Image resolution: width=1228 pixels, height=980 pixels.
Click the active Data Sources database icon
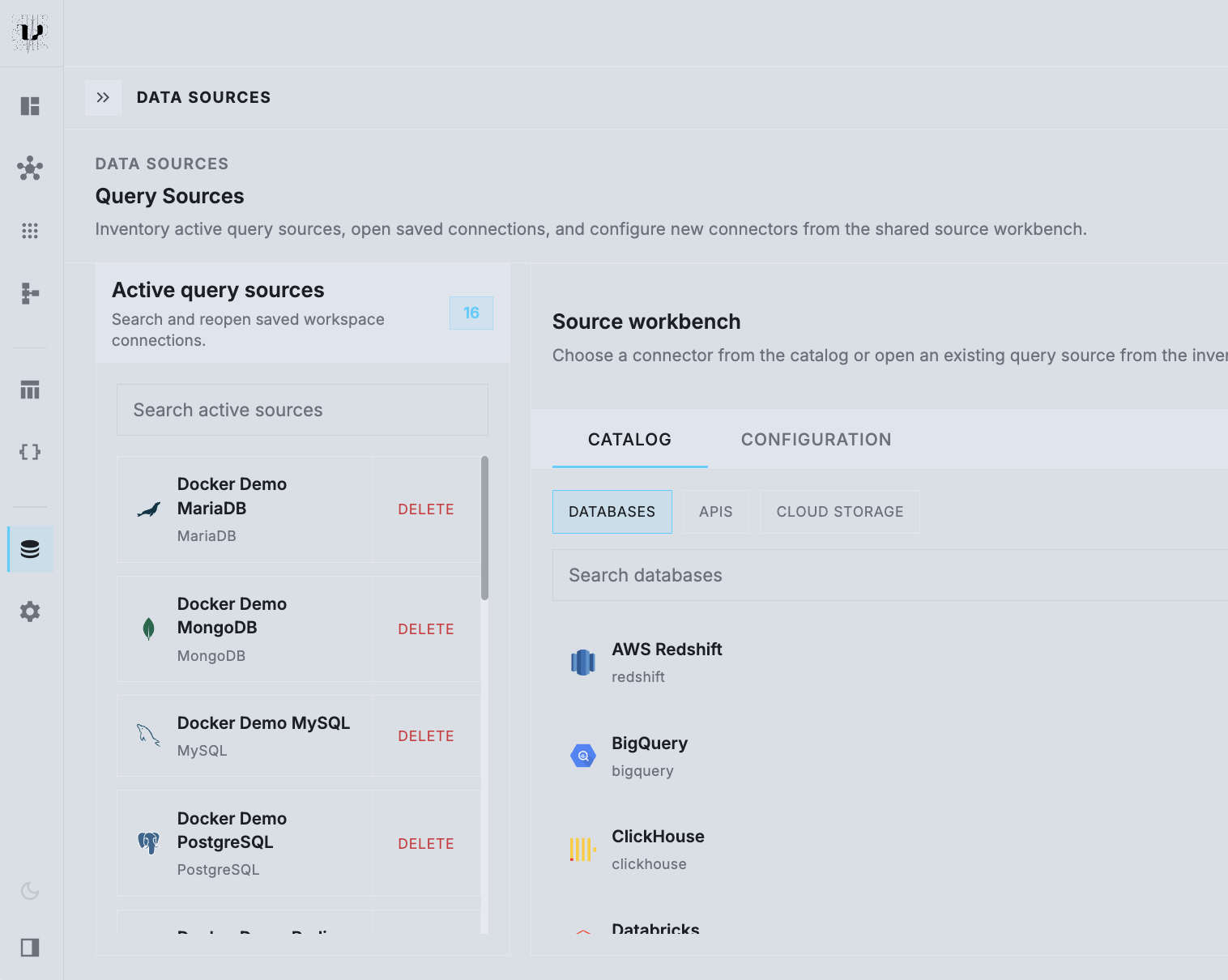pos(30,549)
